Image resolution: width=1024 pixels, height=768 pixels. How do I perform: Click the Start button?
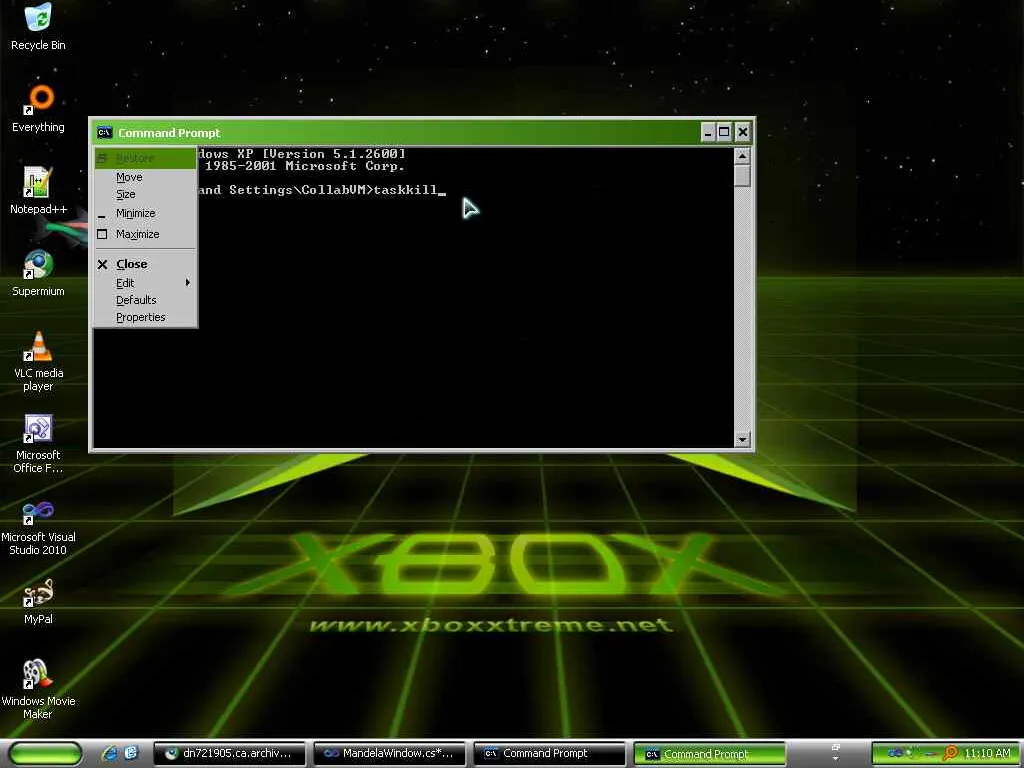[x=46, y=754]
